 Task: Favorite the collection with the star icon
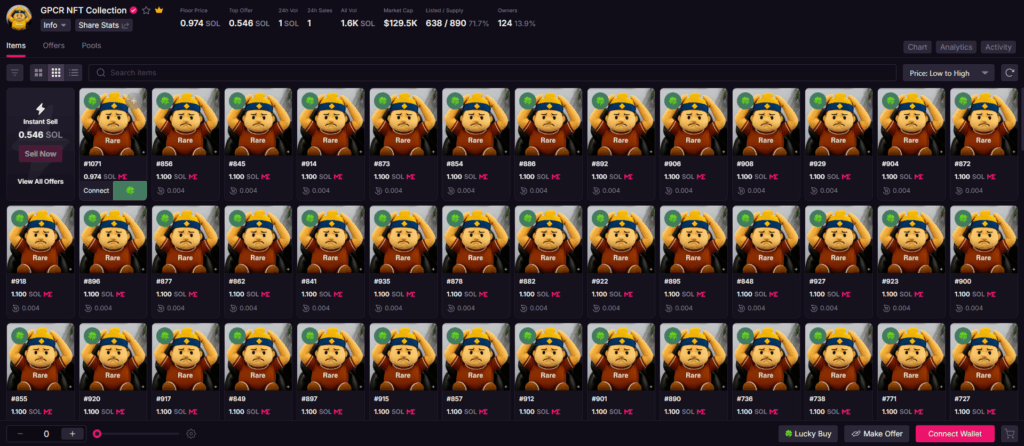pyautogui.click(x=146, y=10)
